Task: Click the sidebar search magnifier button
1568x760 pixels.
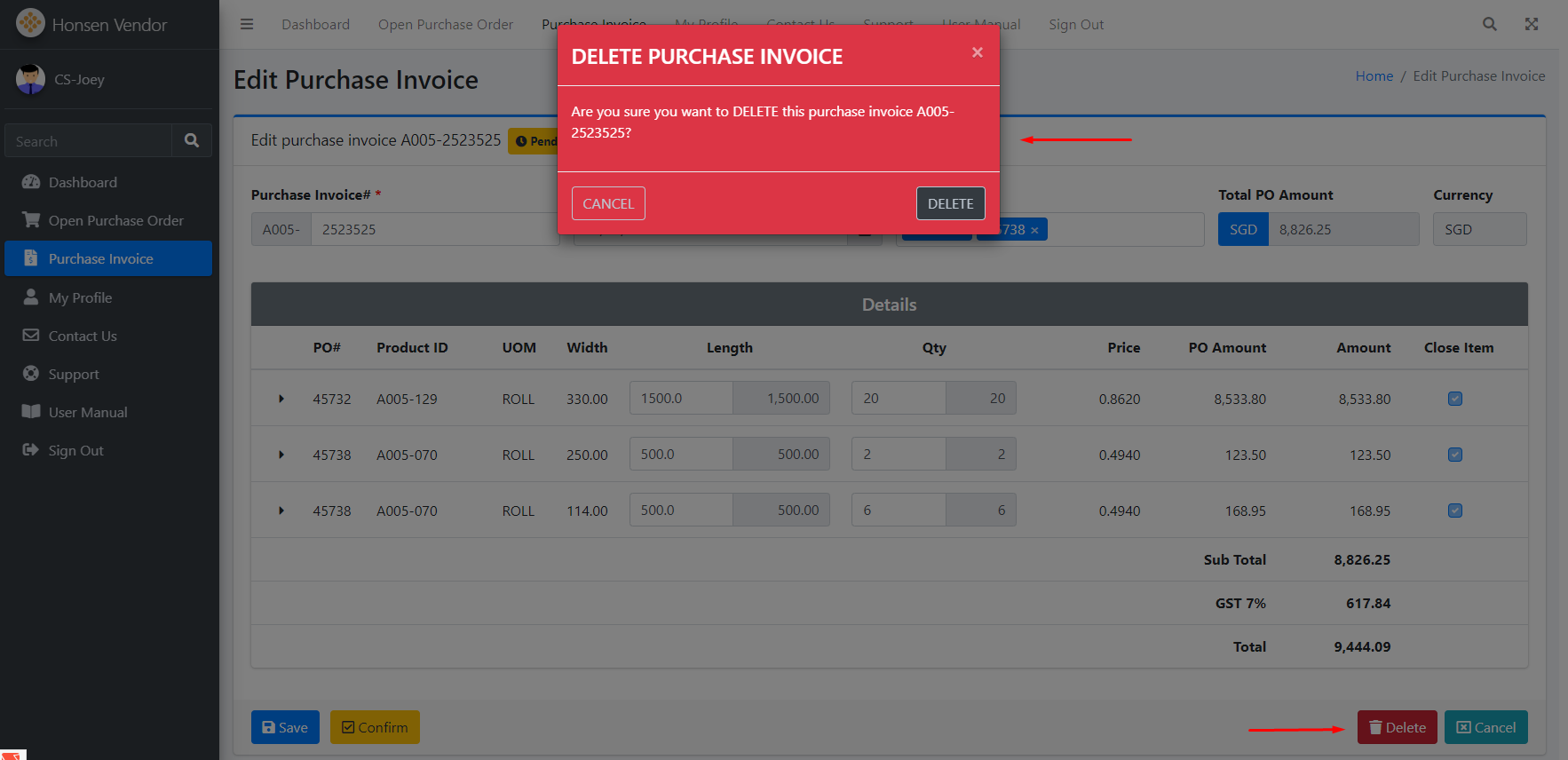Action: [x=192, y=140]
